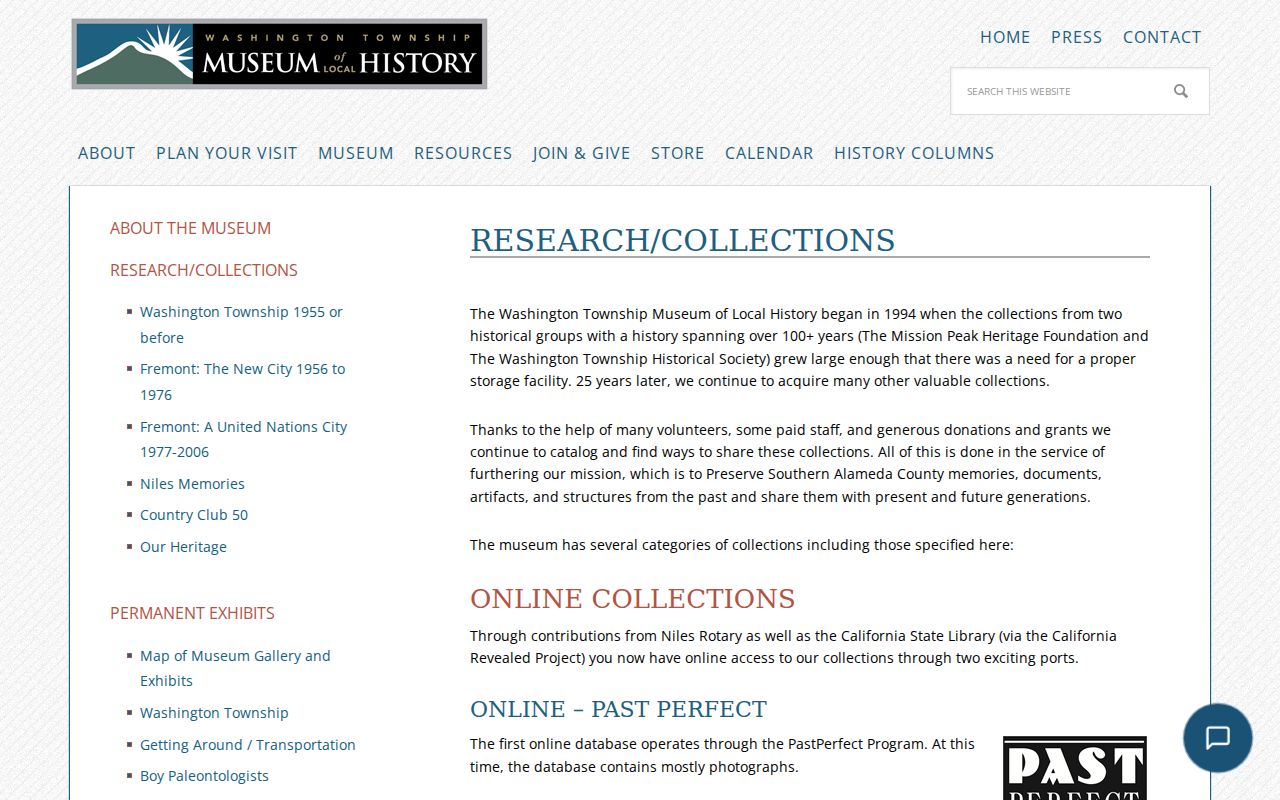The width and height of the screenshot is (1280, 800).
Task: Click the Online – Past Perfect heading
Action: pos(618,709)
